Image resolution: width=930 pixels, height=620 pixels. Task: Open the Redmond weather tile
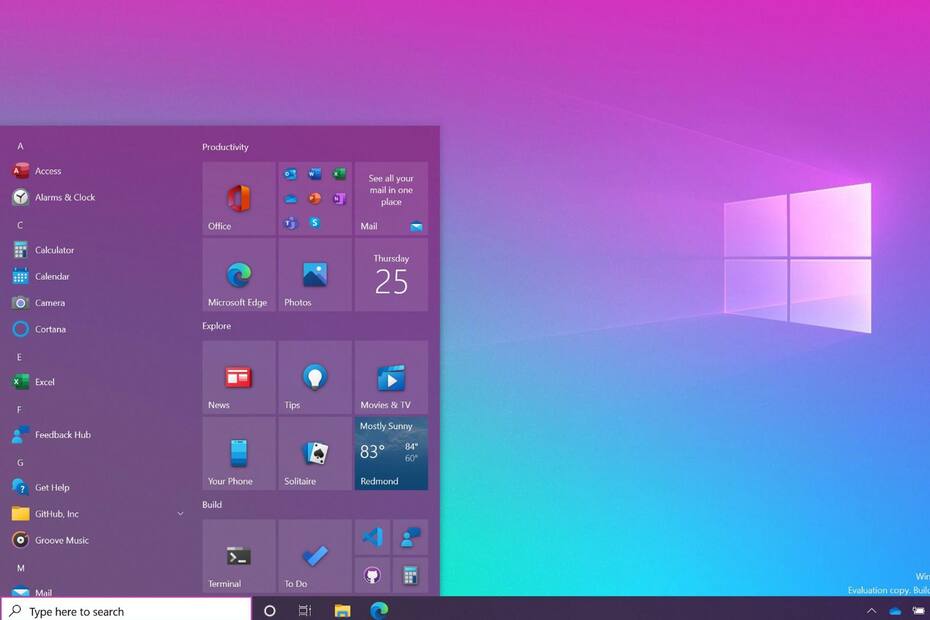point(391,453)
